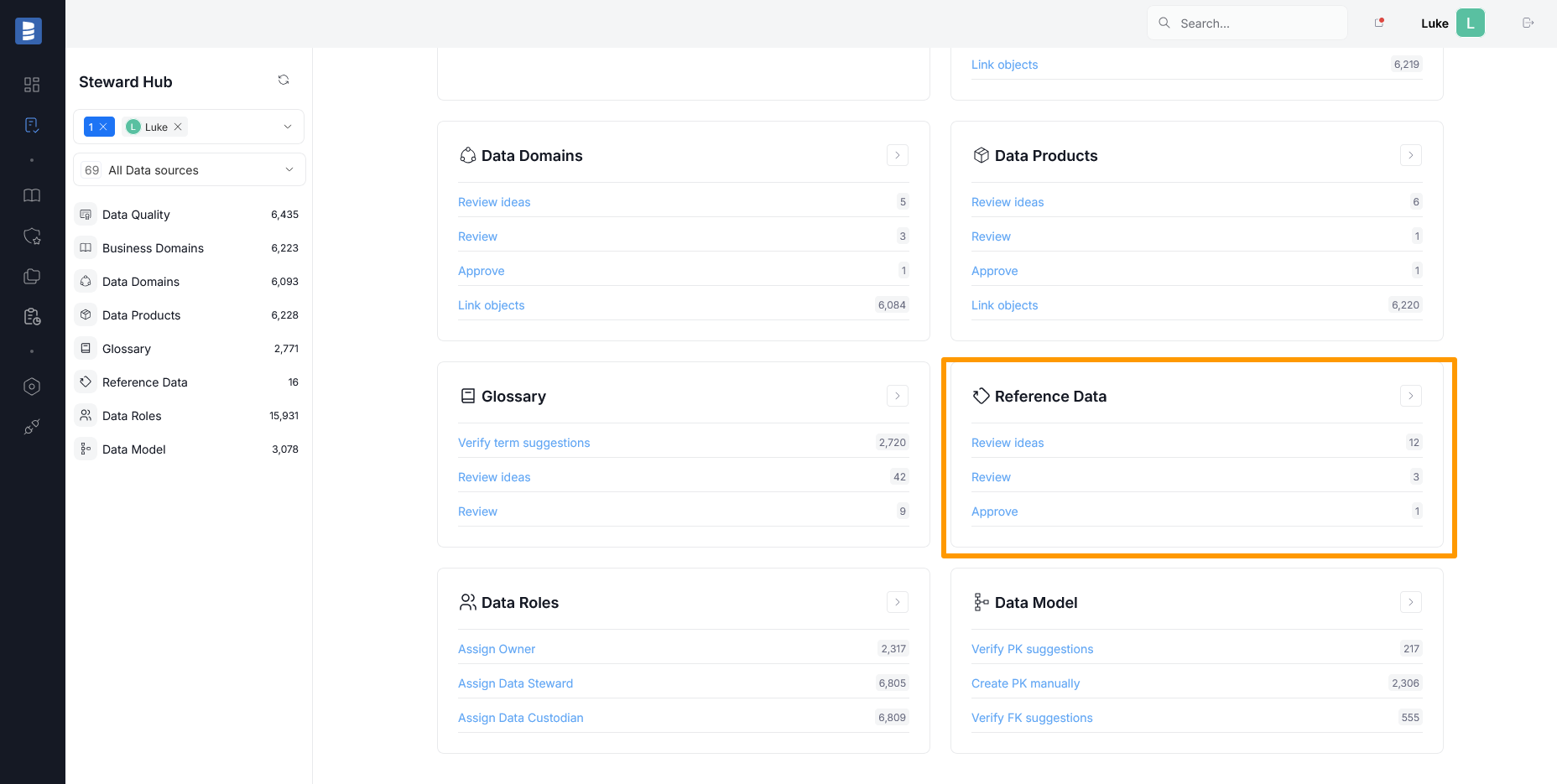
Task: Open the dashboard grid icon in sidebar
Action: tap(32, 85)
